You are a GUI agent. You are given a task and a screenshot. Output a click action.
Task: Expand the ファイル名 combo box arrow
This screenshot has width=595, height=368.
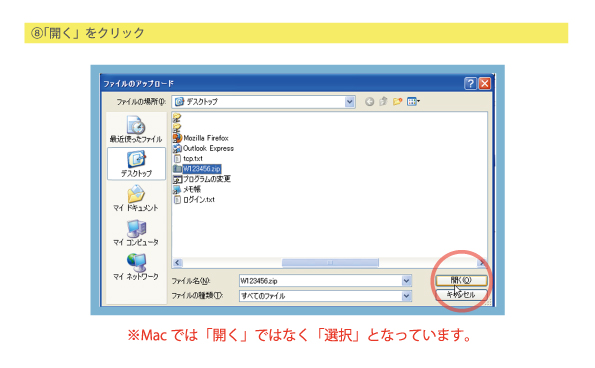point(406,281)
